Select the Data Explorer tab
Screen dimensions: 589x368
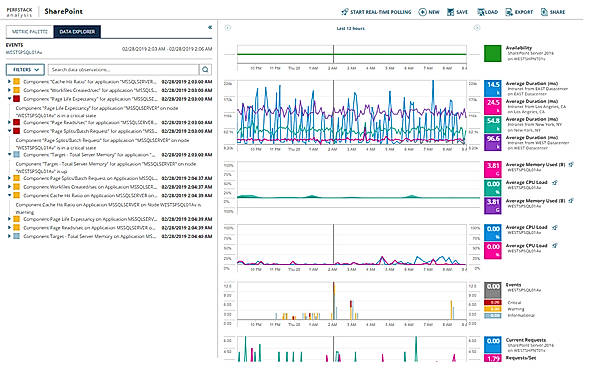77,32
